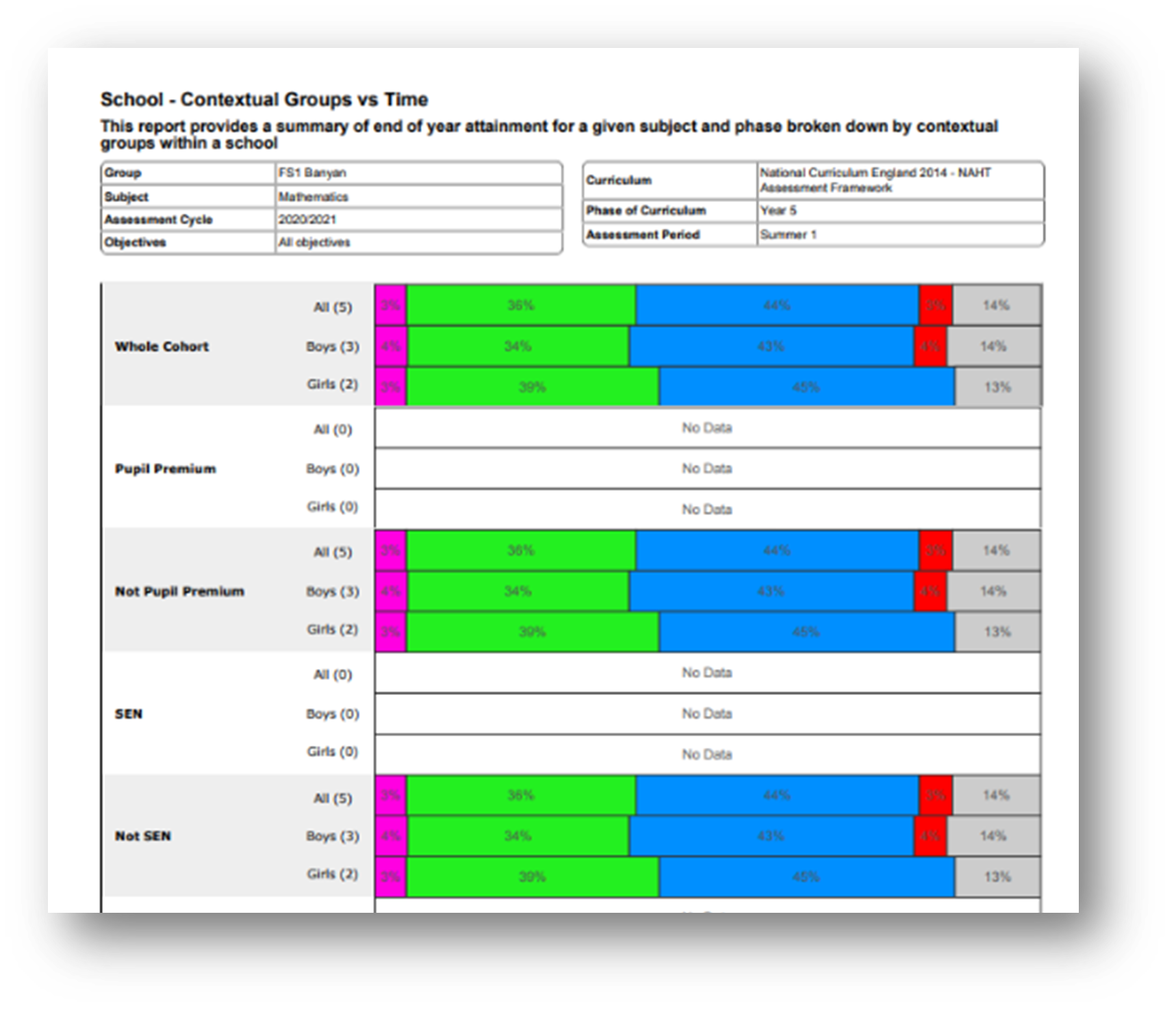This screenshot has height=1010, width=1176.
Task: Click 'All (5)' in the Whole Cohort group
Action: click(333, 307)
